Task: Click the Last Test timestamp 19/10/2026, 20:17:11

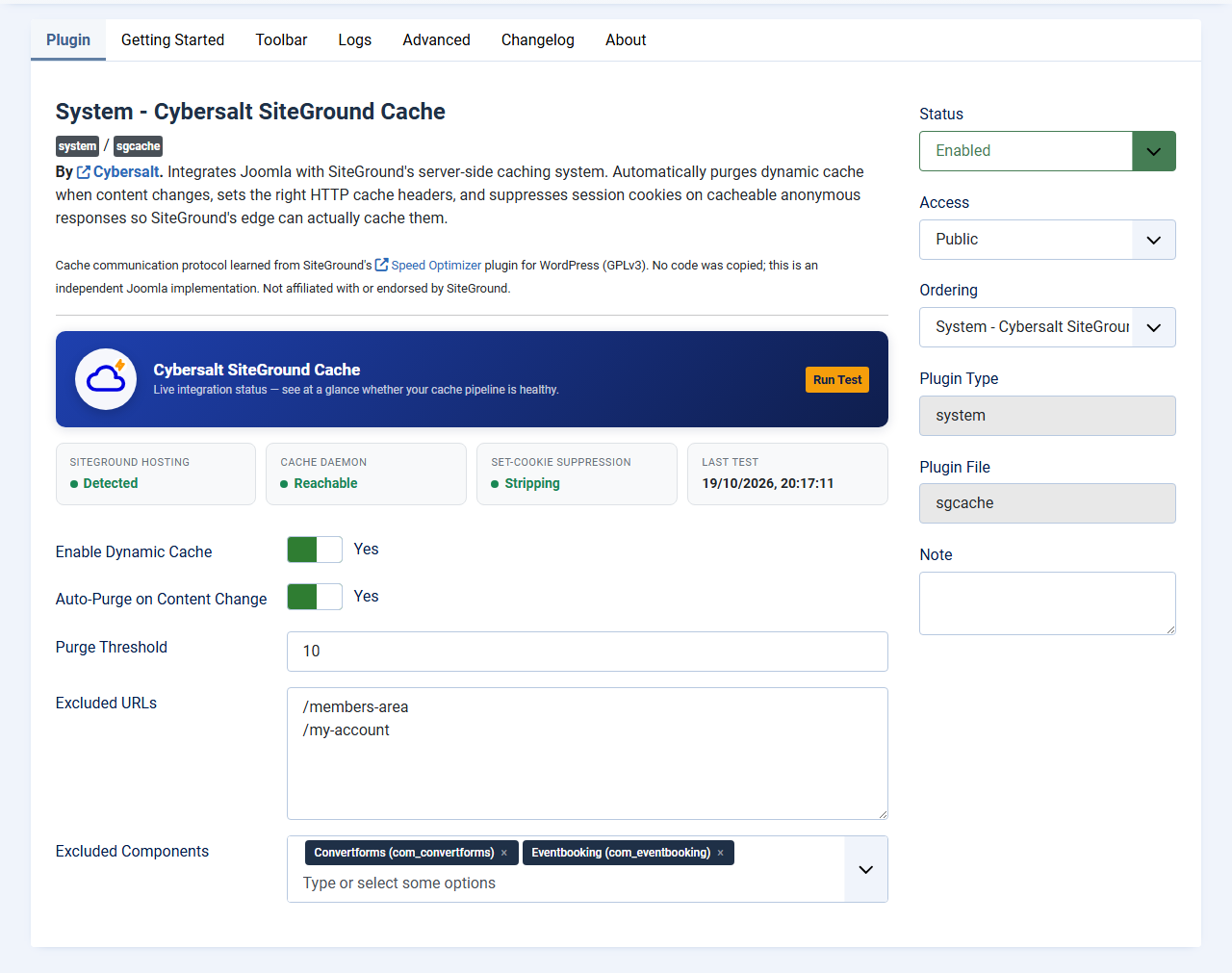Action: [x=768, y=483]
